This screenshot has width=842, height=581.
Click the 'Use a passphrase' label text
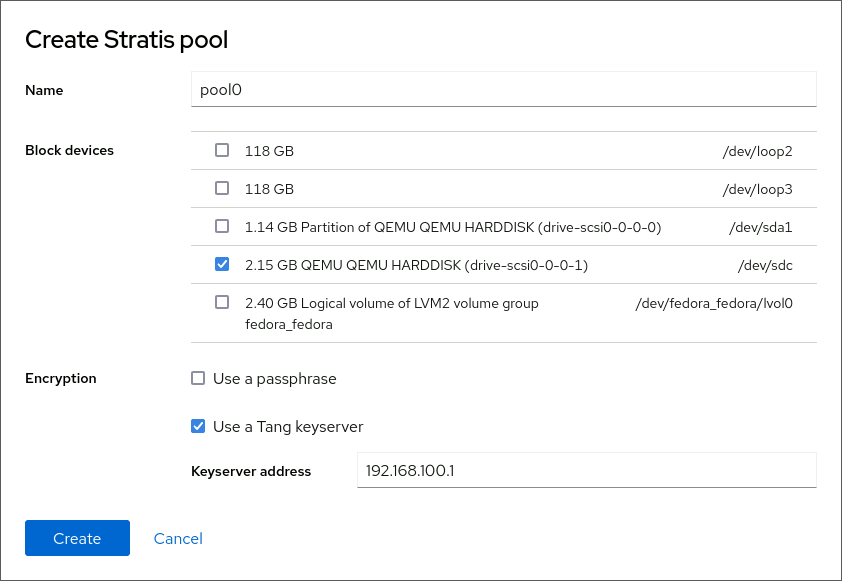pyautogui.click(x=274, y=379)
